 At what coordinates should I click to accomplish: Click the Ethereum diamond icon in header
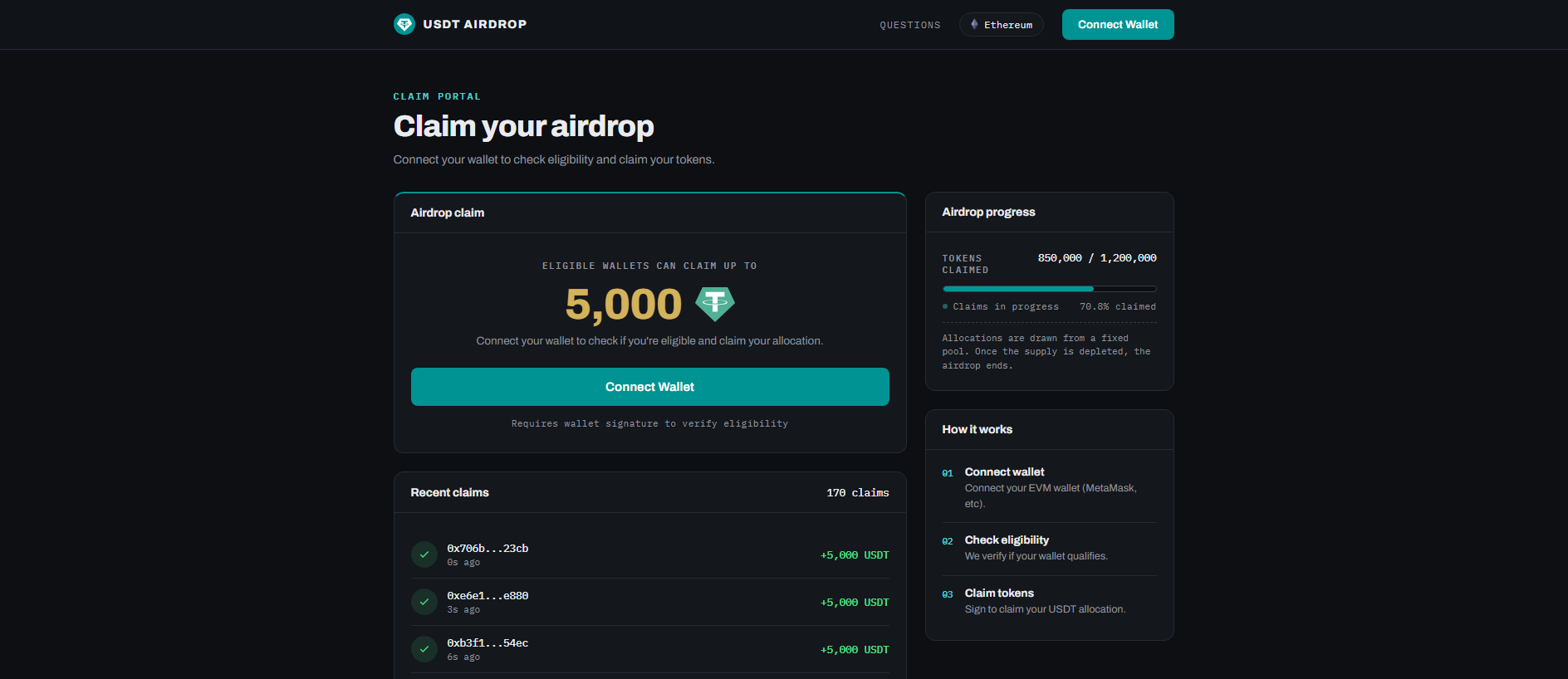[974, 24]
